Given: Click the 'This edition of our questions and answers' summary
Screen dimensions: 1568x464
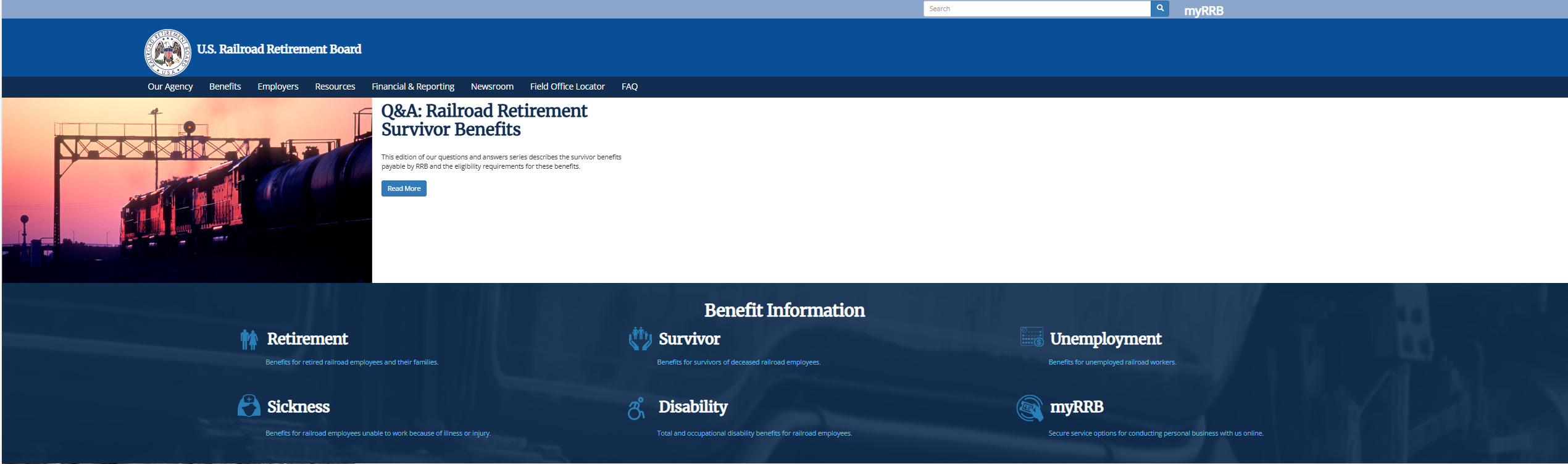Looking at the screenshot, I should 501,162.
